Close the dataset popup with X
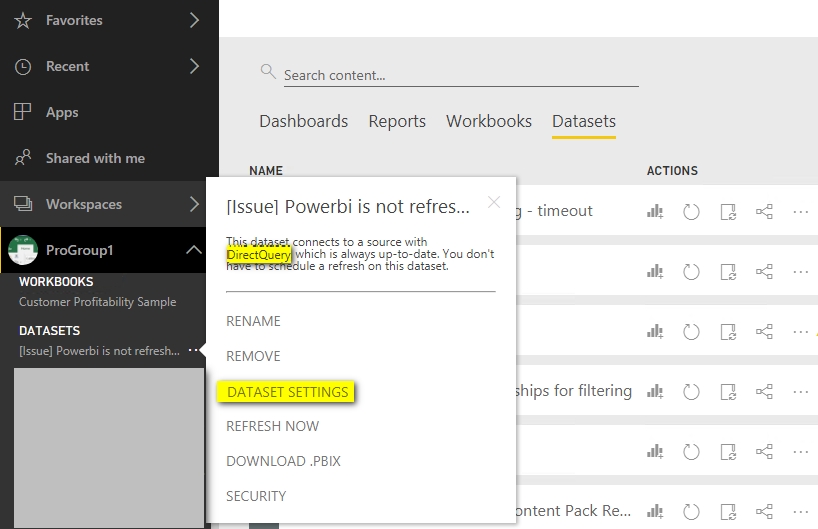This screenshot has height=529, width=818. coord(494,202)
